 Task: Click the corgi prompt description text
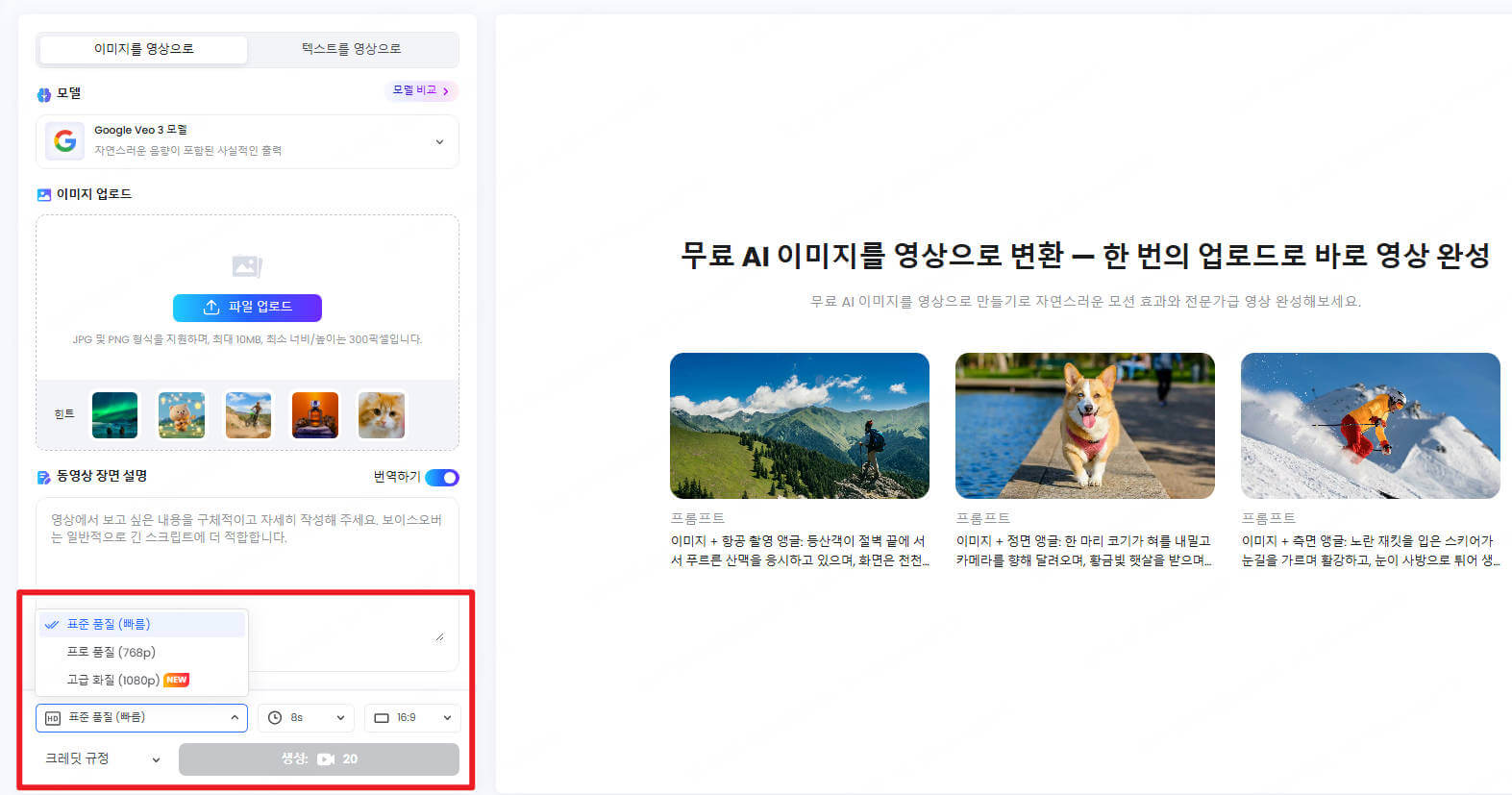coord(1084,551)
